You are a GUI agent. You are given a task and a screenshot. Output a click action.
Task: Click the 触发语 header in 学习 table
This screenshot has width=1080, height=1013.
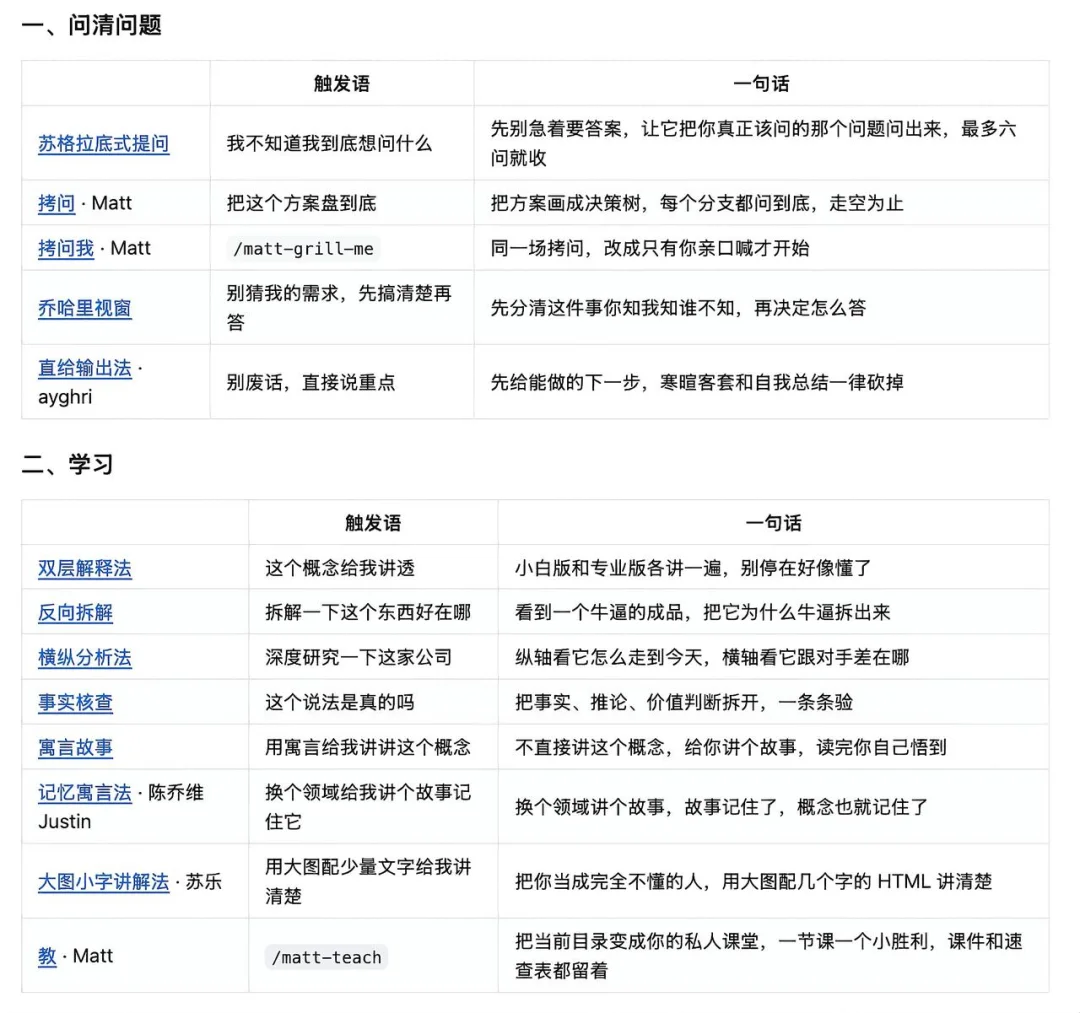point(373,523)
